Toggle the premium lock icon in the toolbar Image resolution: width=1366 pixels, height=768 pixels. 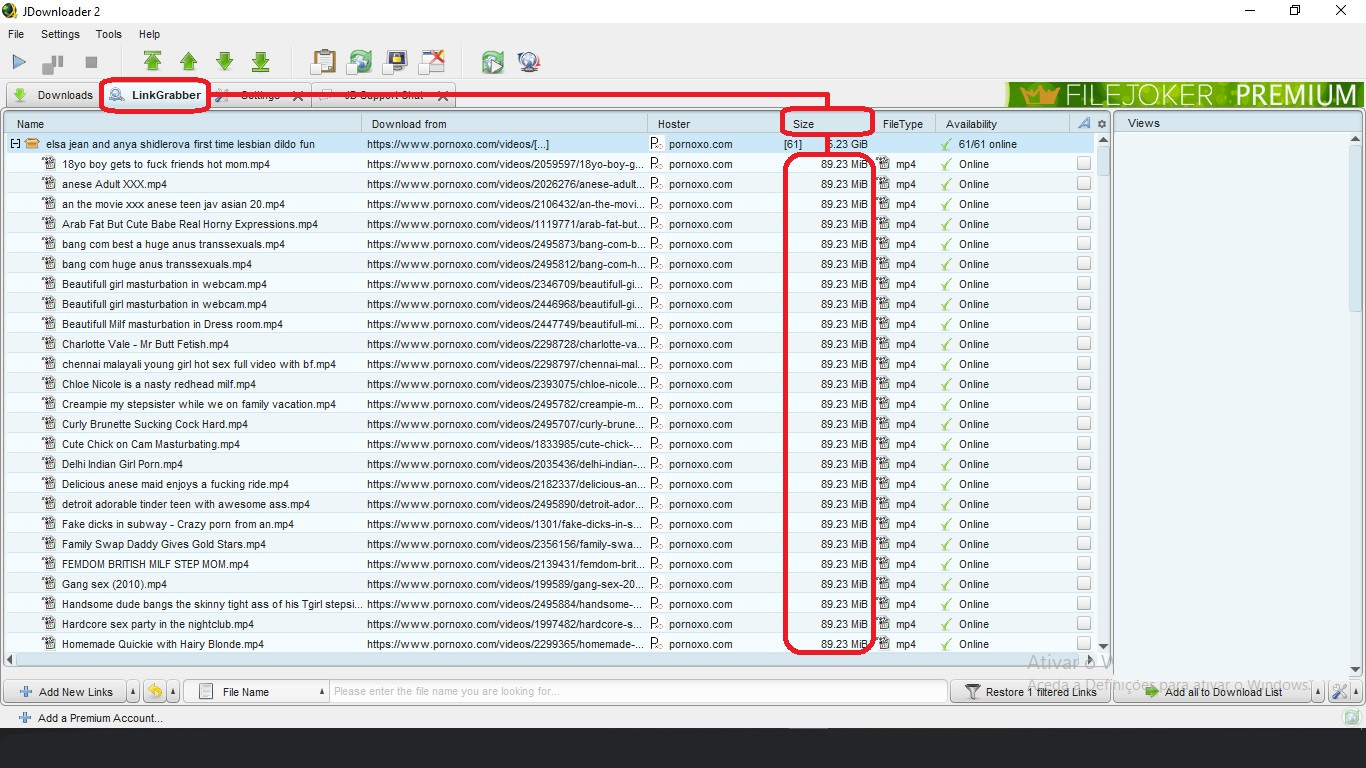tap(395, 62)
